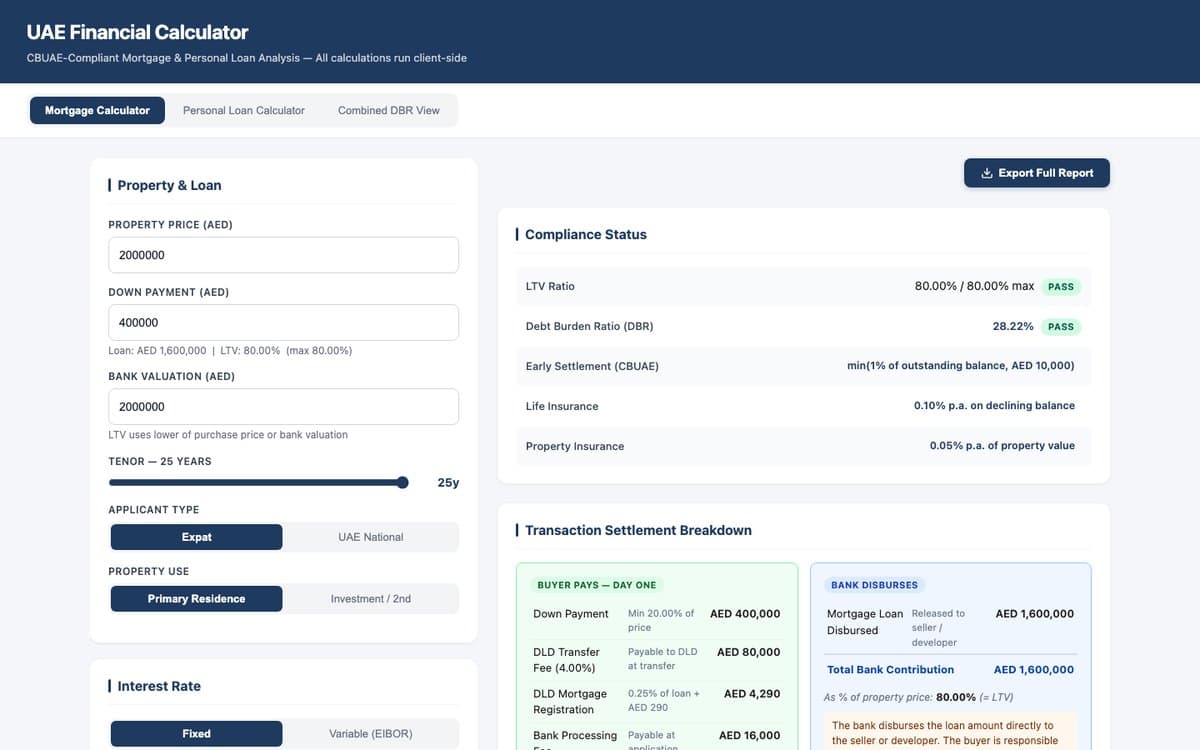Click the LTV Ratio PASS badge
The height and width of the screenshot is (750, 1200).
point(1061,286)
